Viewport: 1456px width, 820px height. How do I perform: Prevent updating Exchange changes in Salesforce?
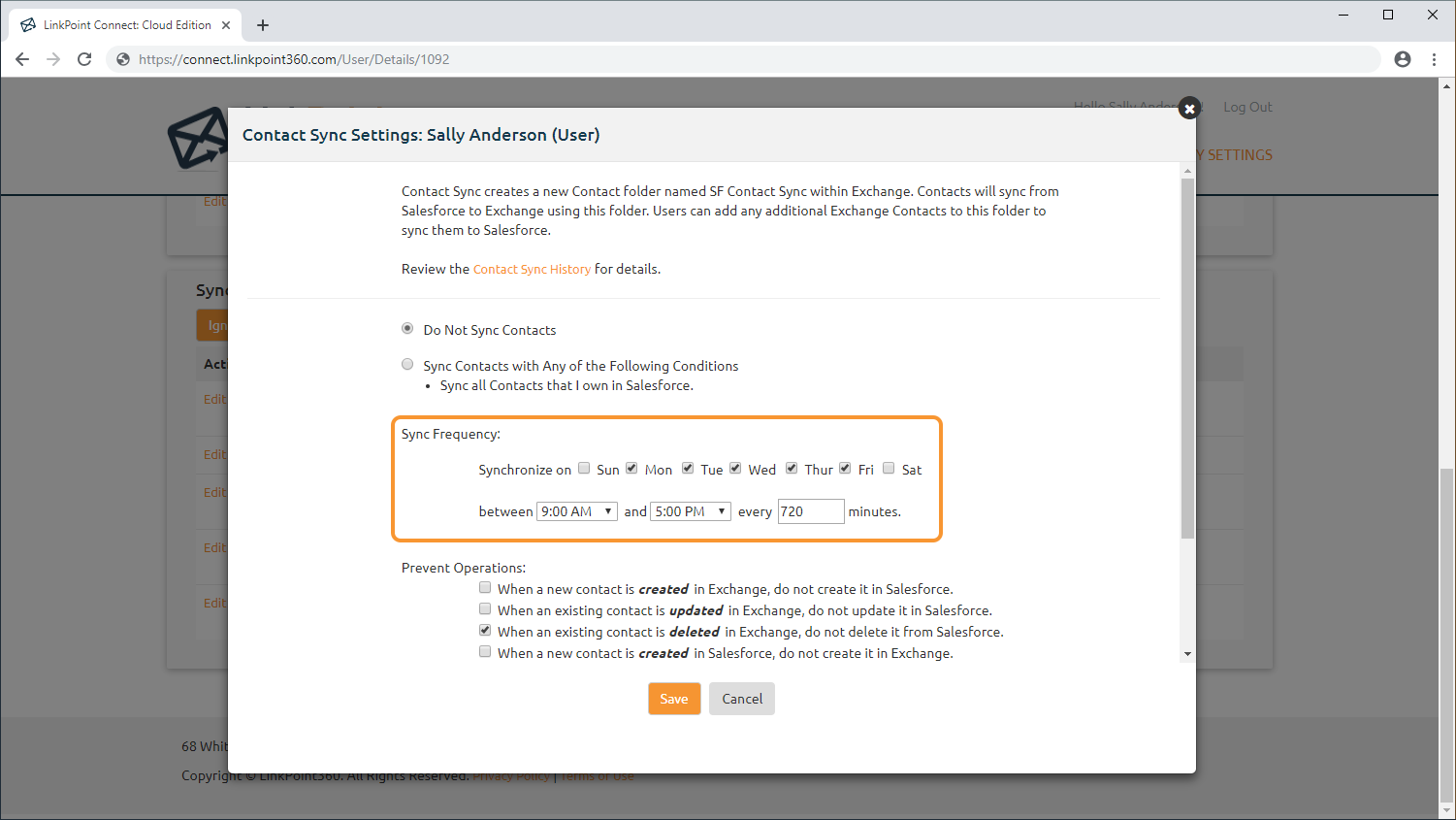coord(485,608)
